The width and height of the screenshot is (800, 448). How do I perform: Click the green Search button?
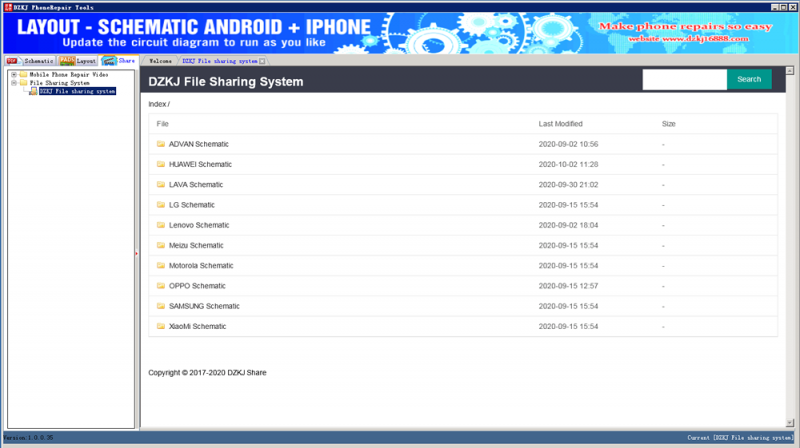click(749, 79)
